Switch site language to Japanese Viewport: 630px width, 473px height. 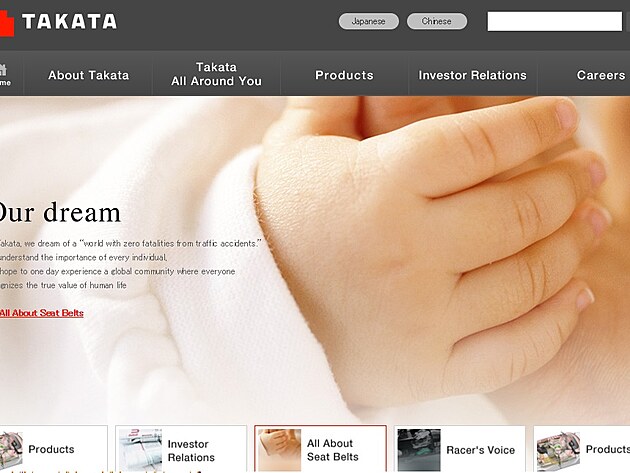point(368,21)
